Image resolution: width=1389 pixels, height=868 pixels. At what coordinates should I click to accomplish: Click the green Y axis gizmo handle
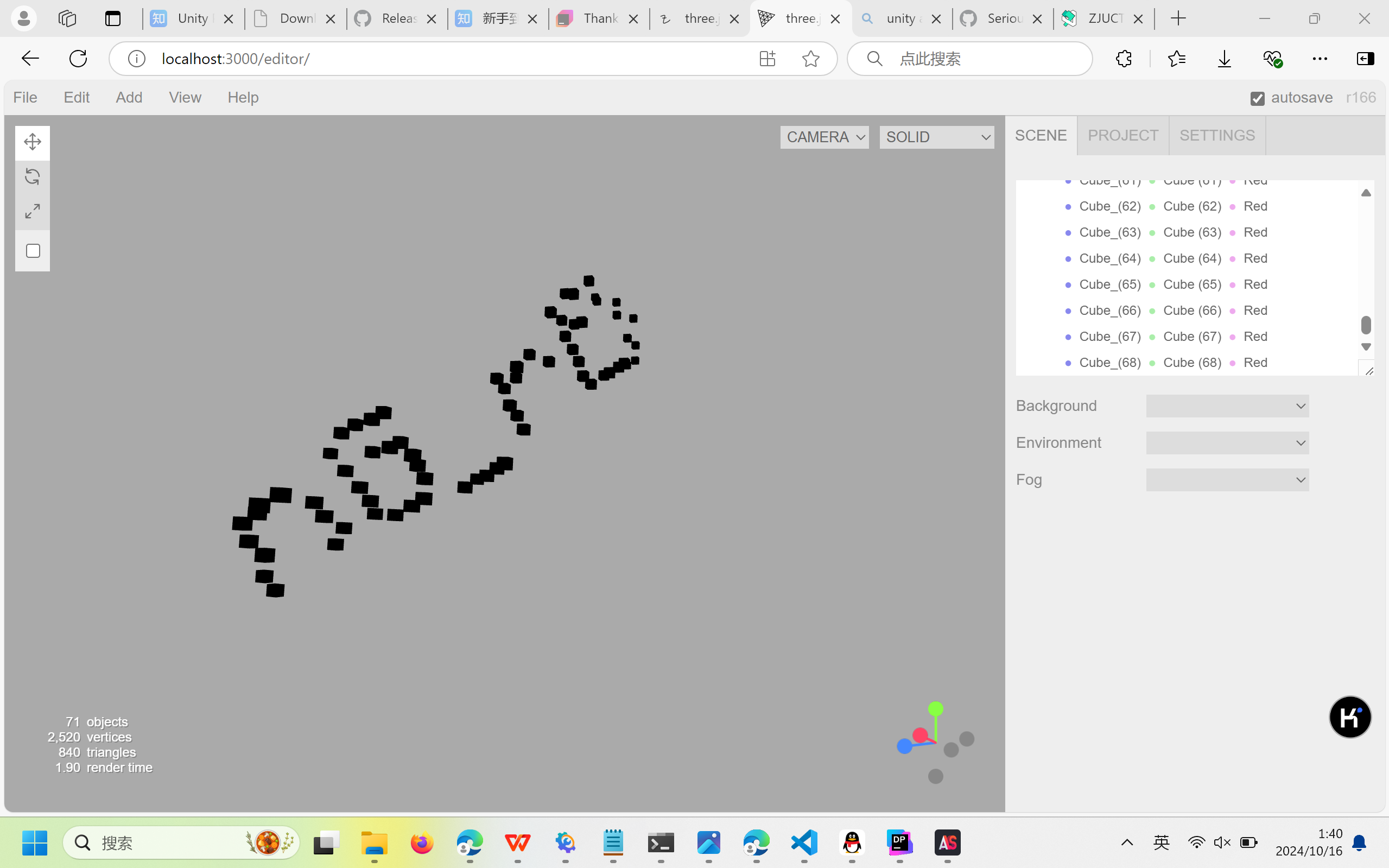coord(936,708)
